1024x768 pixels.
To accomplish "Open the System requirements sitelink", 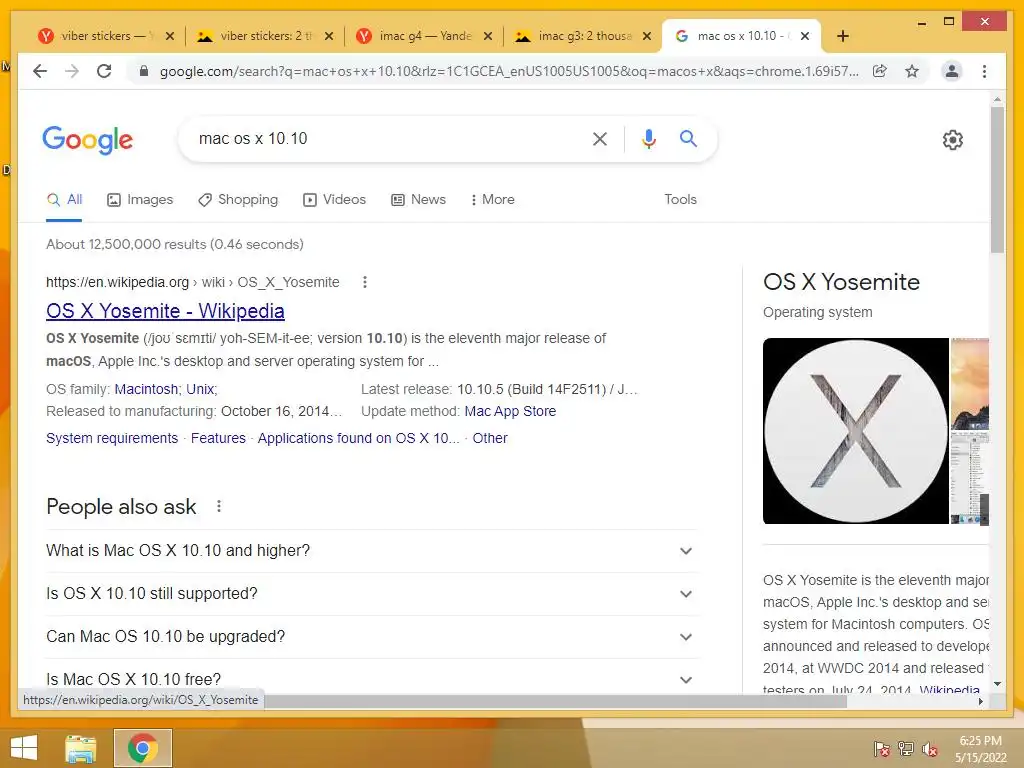I will click(112, 438).
